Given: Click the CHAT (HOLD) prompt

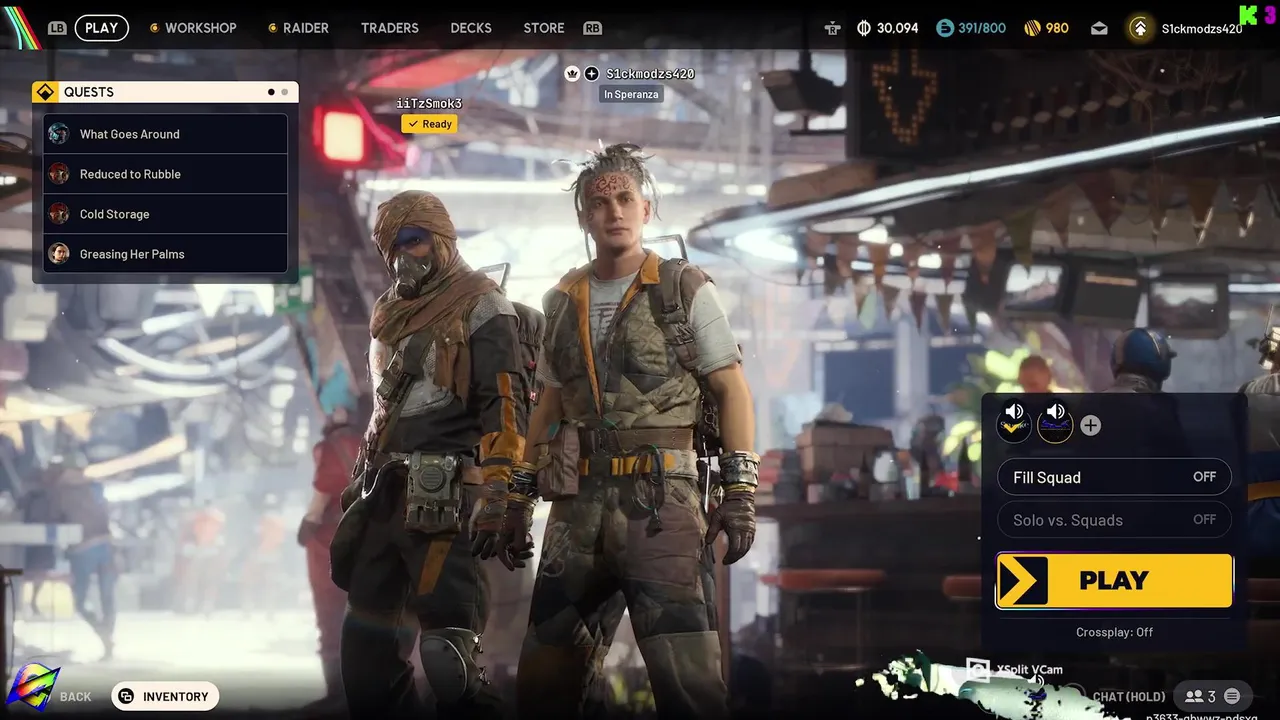Looking at the screenshot, I should pyautogui.click(x=1128, y=697).
